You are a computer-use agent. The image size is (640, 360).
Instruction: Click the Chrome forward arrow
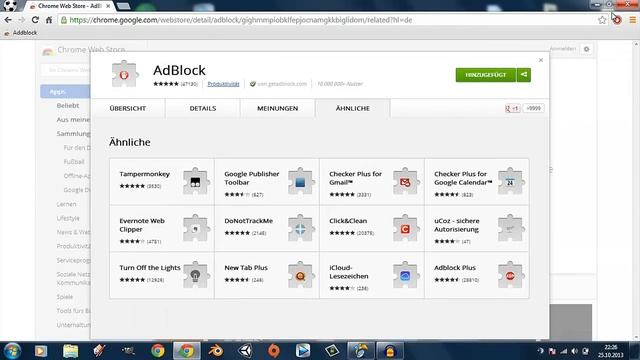(22, 20)
